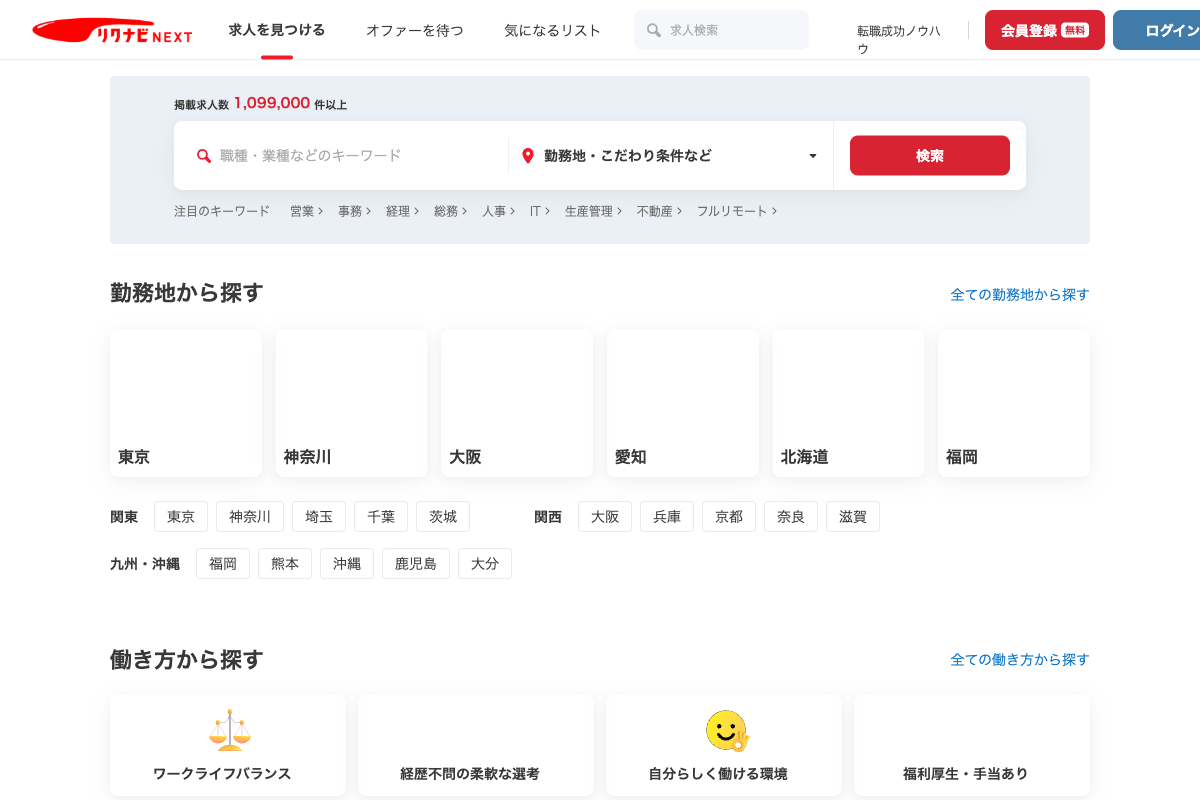Choose the 京都 chip under 関西
The width and height of the screenshot is (1200, 800).
point(729,517)
